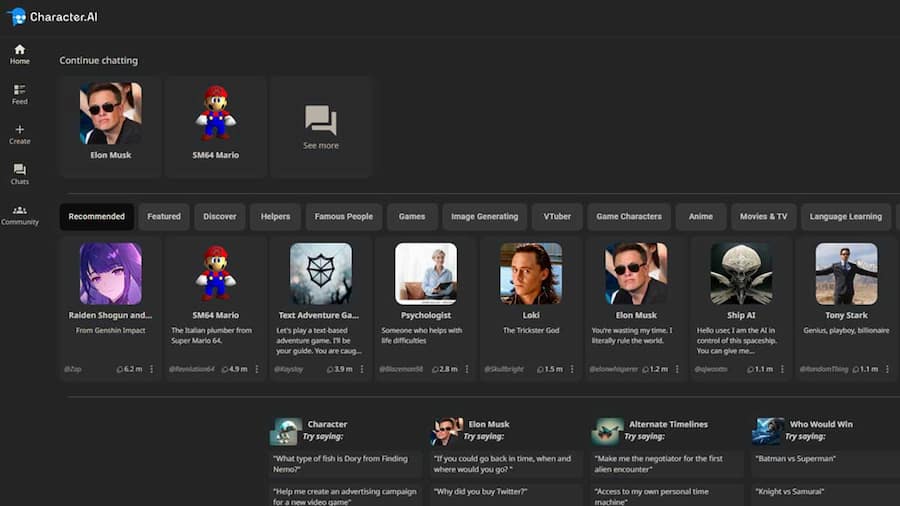Open three-dot menu on Loki card
The width and height of the screenshot is (900, 506).
pyautogui.click(x=572, y=369)
